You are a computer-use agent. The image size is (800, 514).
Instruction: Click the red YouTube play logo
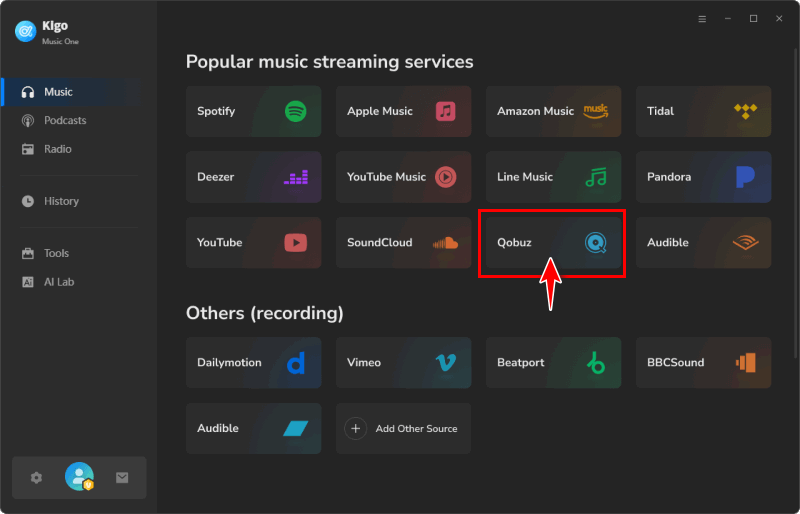click(x=295, y=242)
